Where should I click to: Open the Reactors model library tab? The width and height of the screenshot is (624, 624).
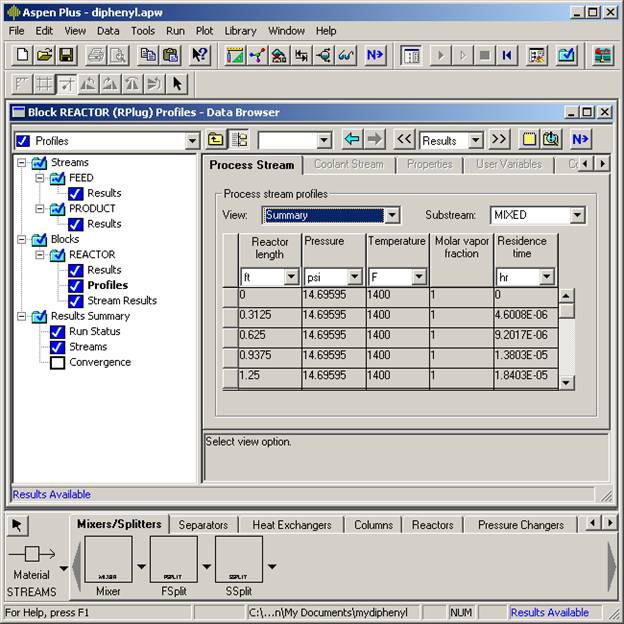tap(433, 525)
